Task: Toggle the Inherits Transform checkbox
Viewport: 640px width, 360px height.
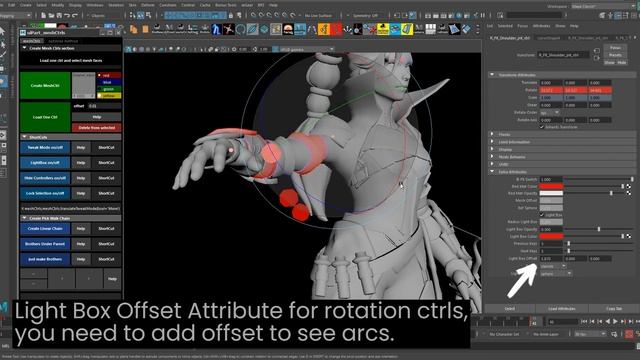Action: 542,127
